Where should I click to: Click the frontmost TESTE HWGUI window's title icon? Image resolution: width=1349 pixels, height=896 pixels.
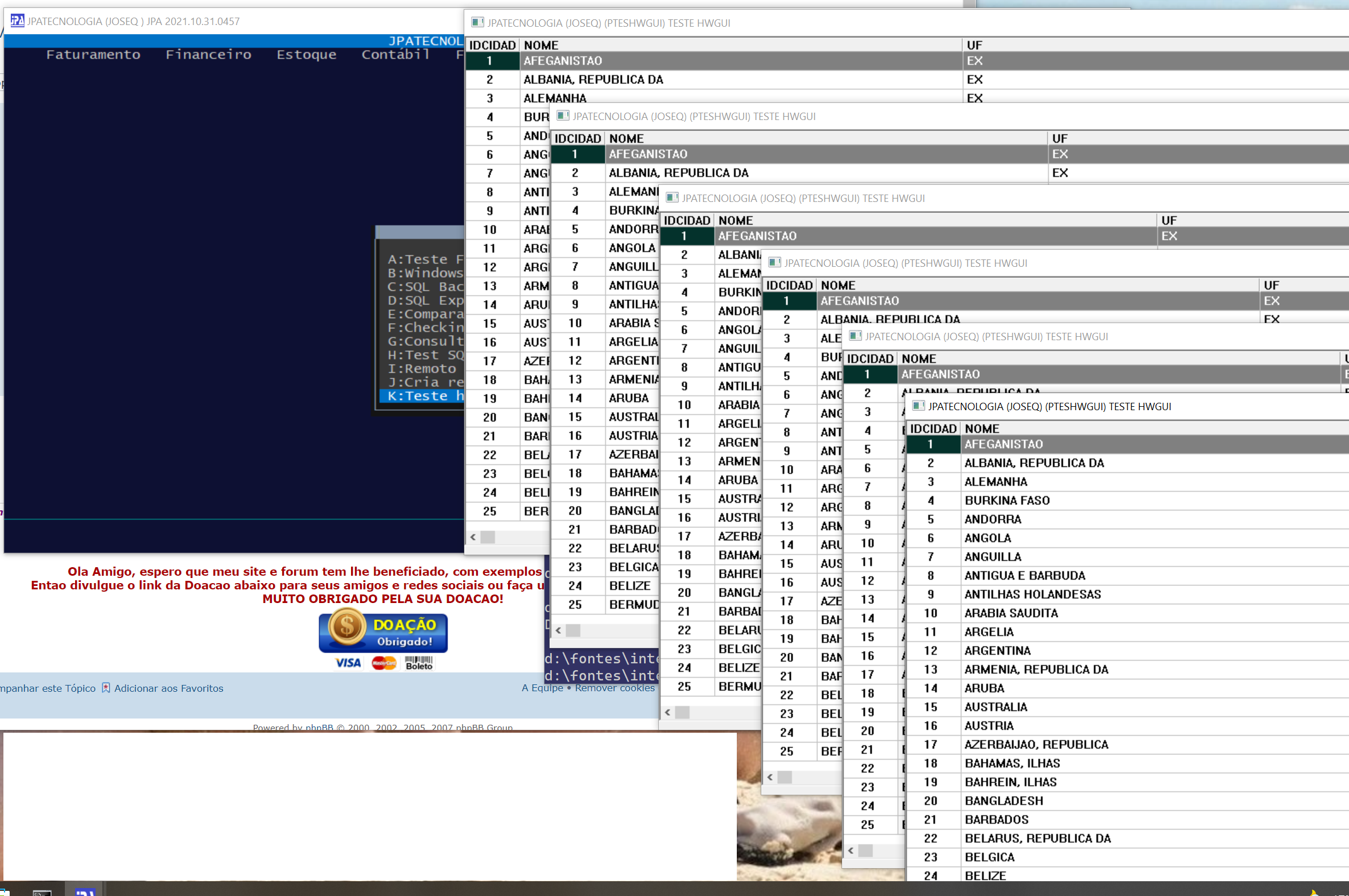click(x=918, y=406)
